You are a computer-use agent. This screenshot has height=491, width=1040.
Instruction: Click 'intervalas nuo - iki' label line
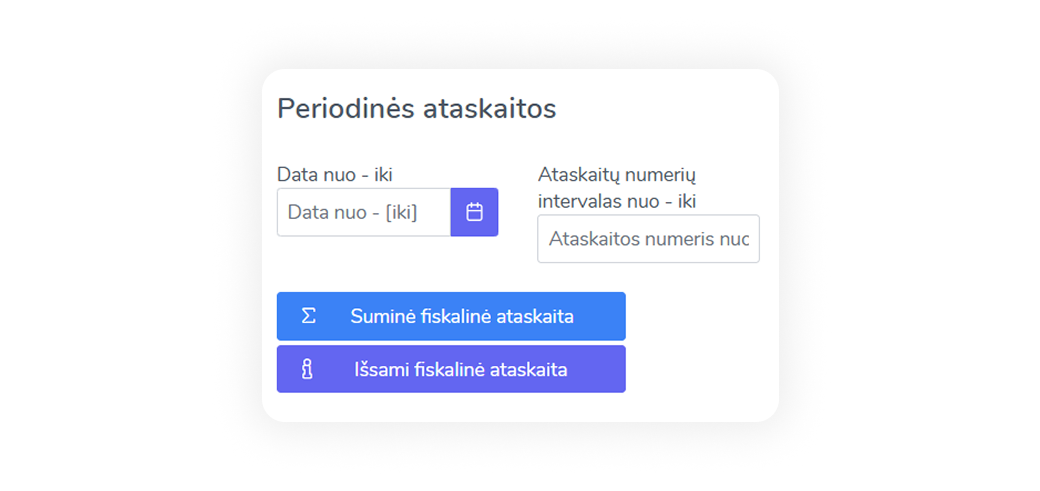[x=617, y=200]
